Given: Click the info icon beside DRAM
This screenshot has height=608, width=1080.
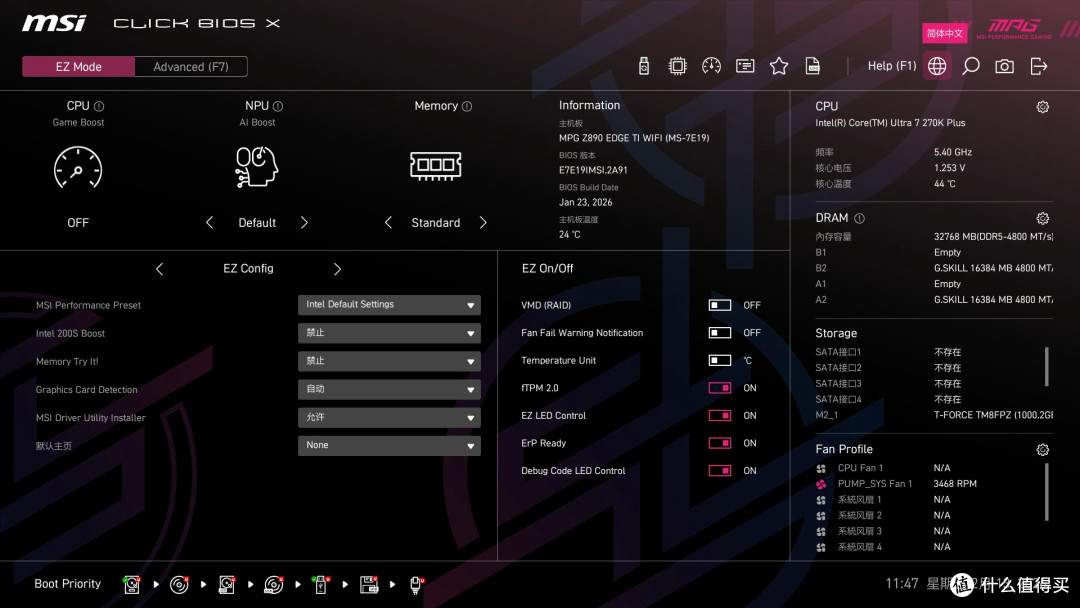Looking at the screenshot, I should [x=860, y=218].
